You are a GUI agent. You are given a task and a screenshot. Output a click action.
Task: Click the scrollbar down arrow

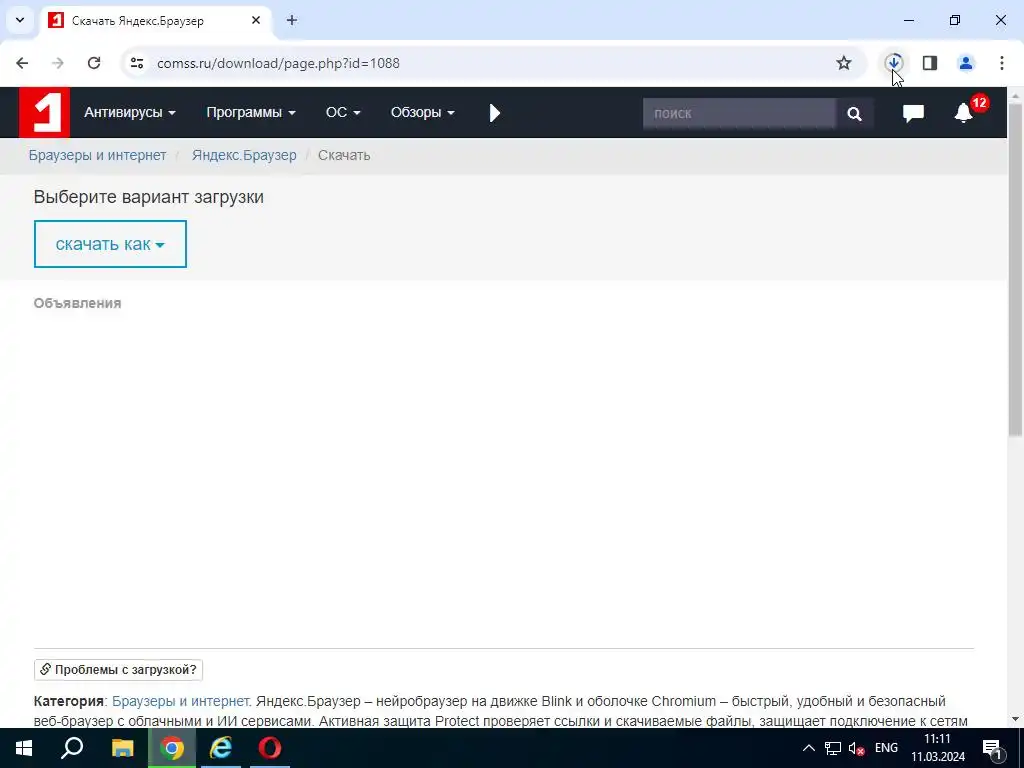pyautogui.click(x=1016, y=719)
